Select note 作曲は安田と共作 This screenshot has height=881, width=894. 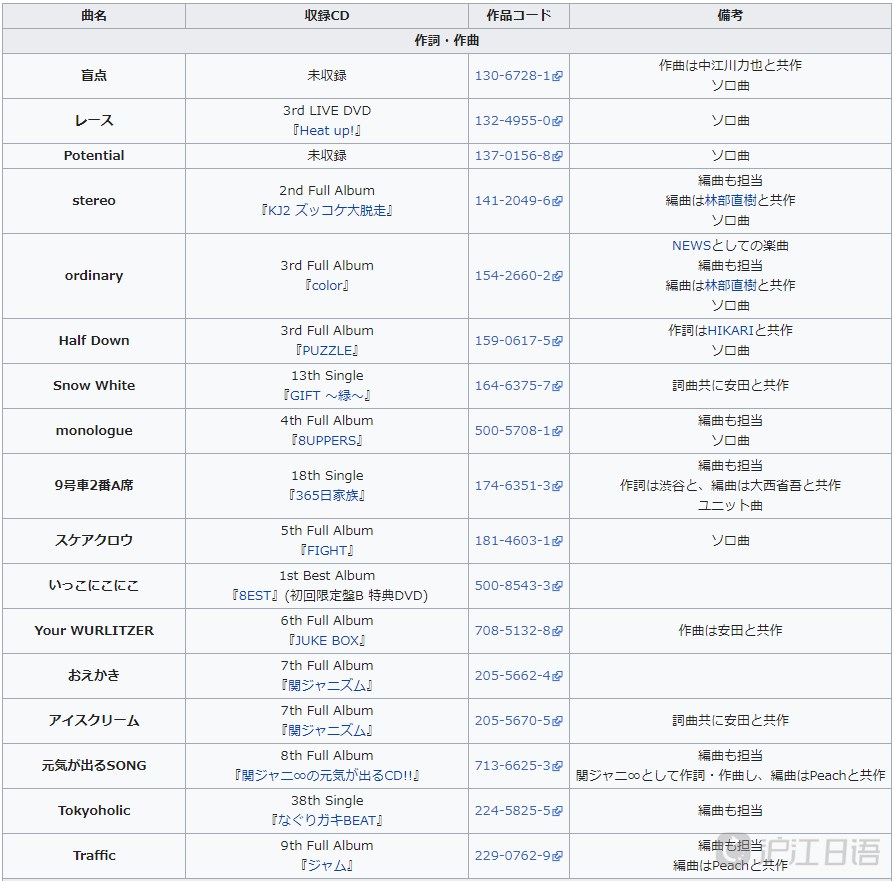coord(730,631)
